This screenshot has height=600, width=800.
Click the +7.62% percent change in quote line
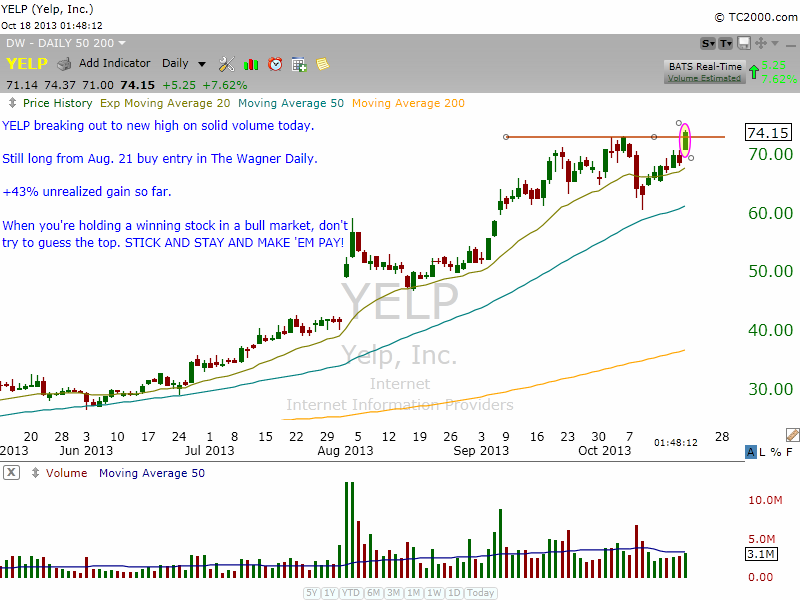click(225, 85)
